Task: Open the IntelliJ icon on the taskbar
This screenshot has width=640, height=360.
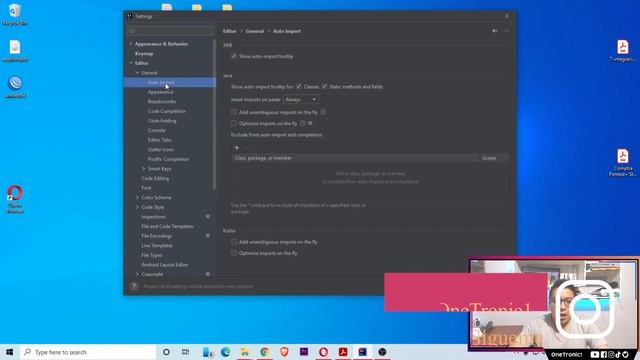Action: tap(362, 352)
